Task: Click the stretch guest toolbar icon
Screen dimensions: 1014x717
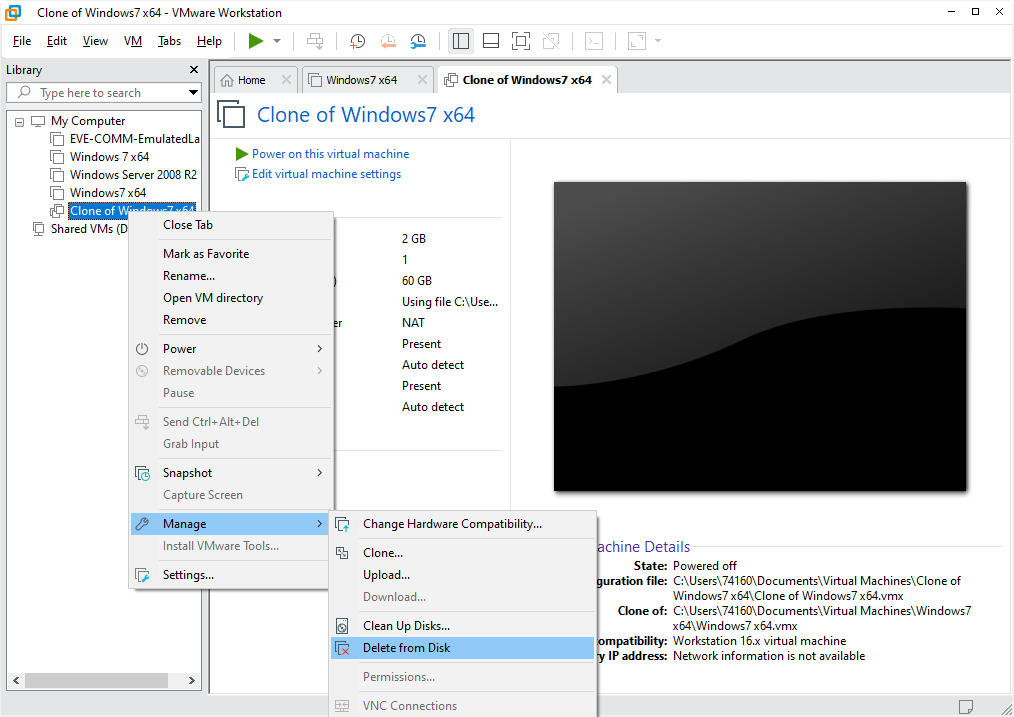Action: coord(637,41)
